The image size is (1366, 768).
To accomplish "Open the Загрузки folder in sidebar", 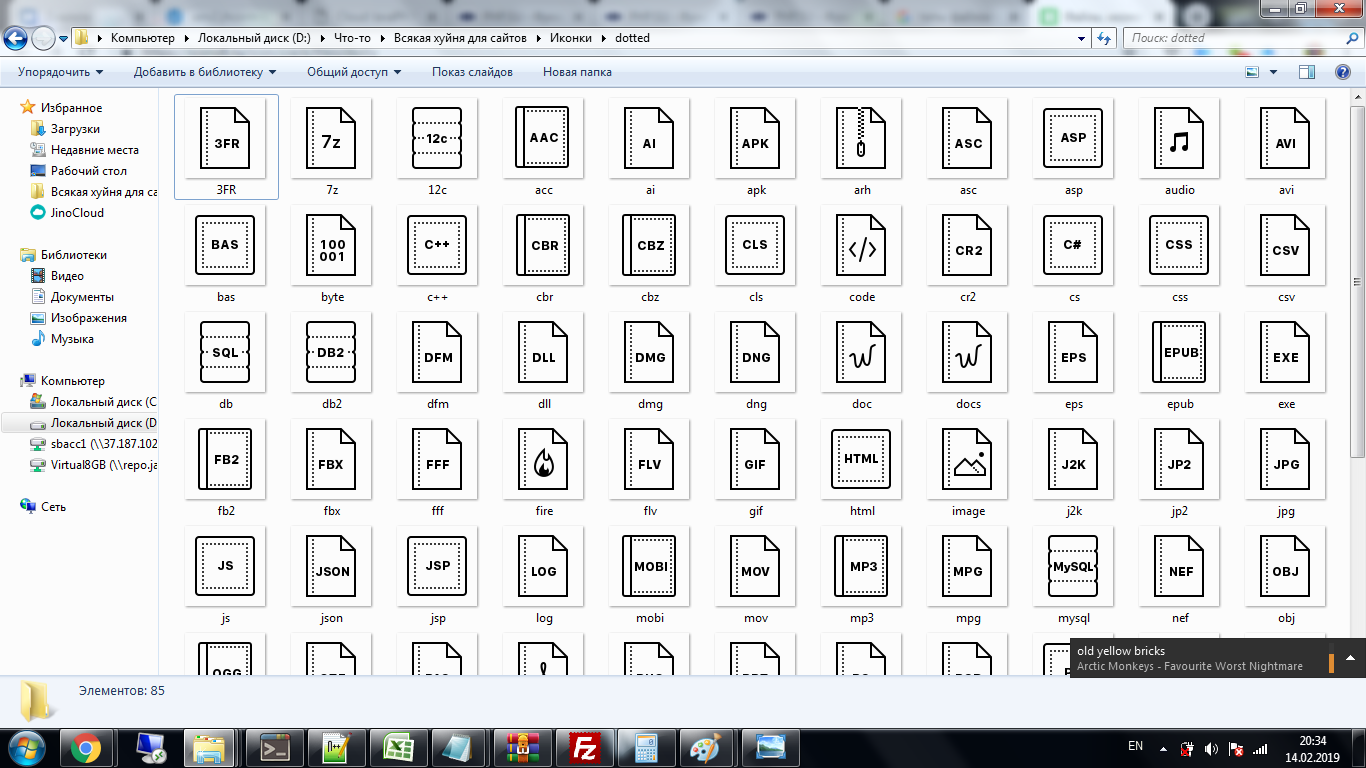I will tap(75, 129).
